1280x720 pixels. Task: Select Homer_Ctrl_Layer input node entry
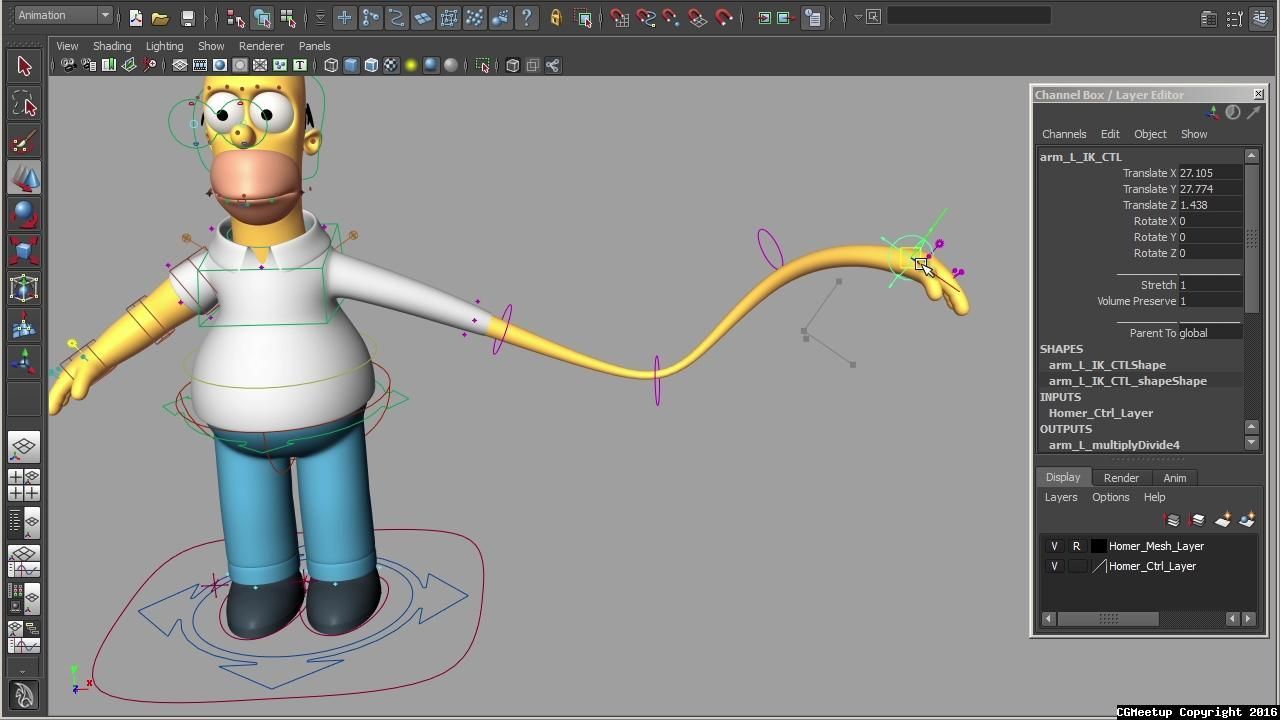click(x=1101, y=413)
